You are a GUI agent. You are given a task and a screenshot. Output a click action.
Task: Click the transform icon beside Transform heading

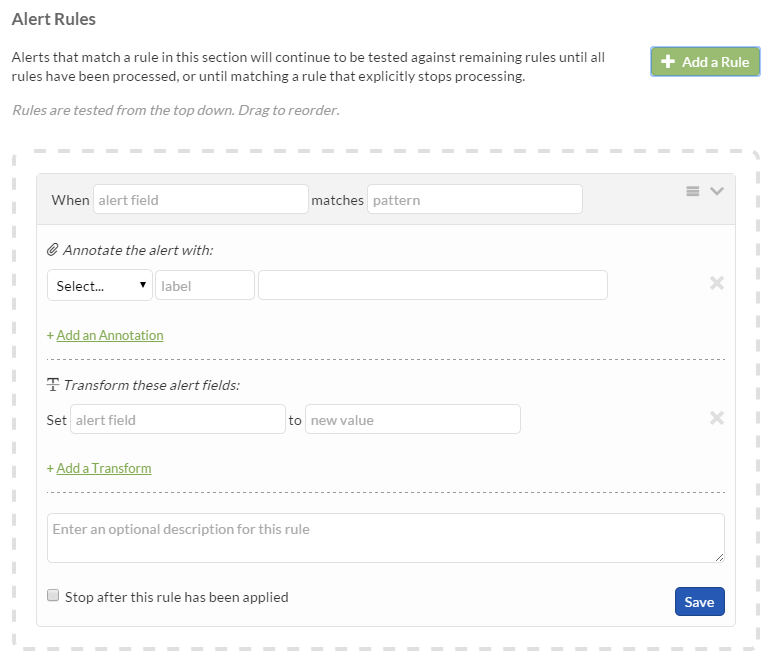pos(53,385)
